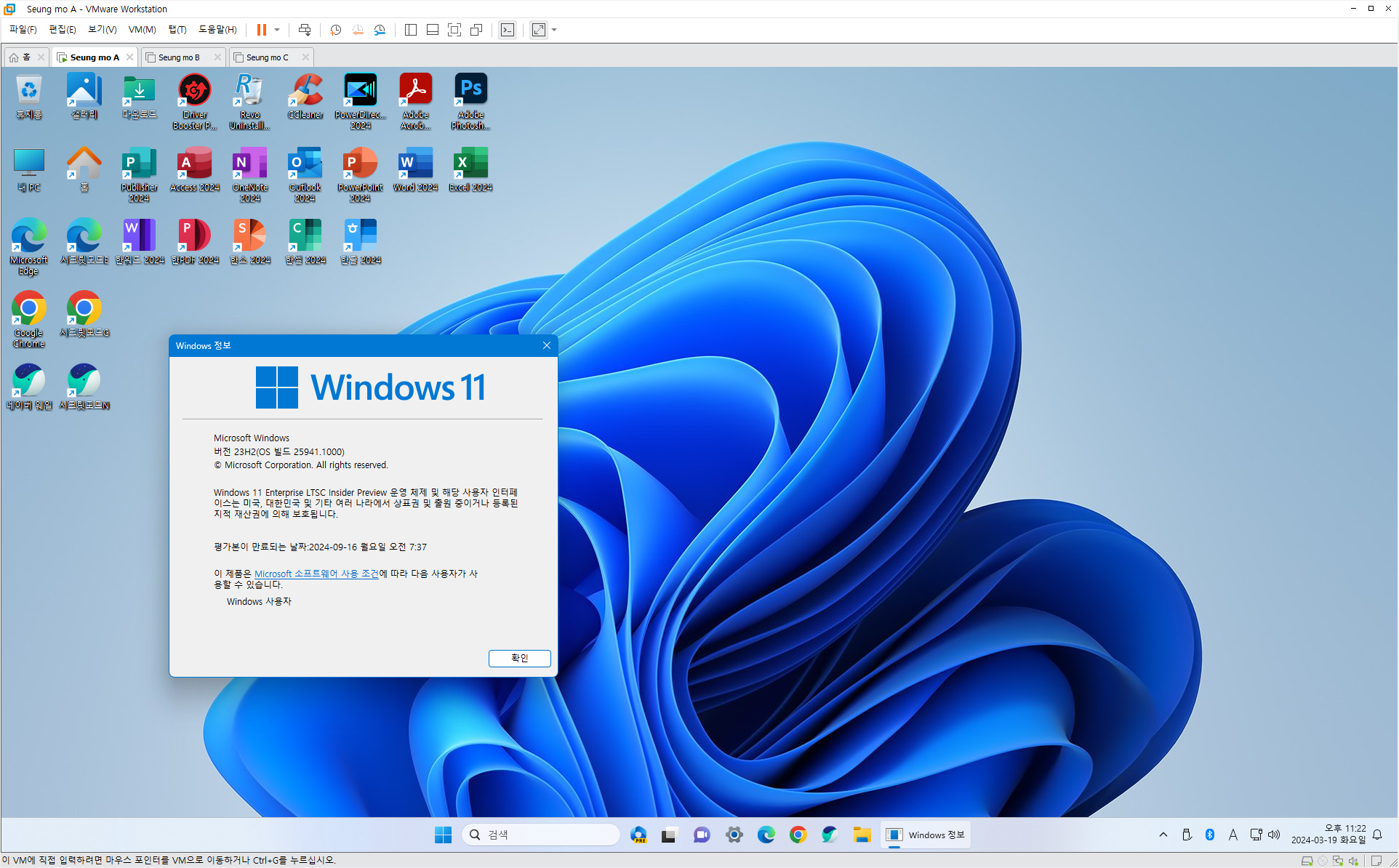Open the console view toolbar icon

[508, 30]
